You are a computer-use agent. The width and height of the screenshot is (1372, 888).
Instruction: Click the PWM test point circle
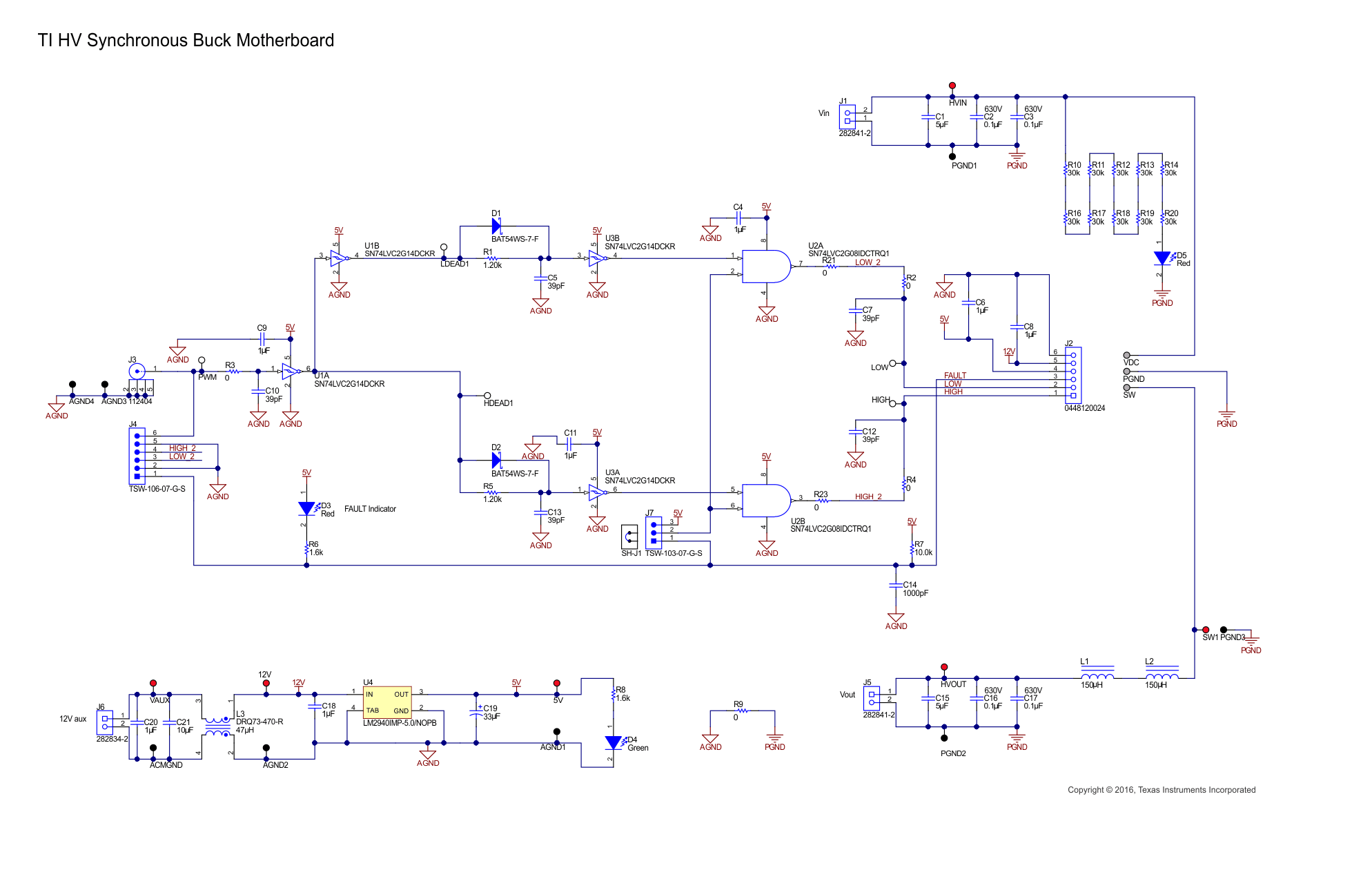(x=202, y=360)
